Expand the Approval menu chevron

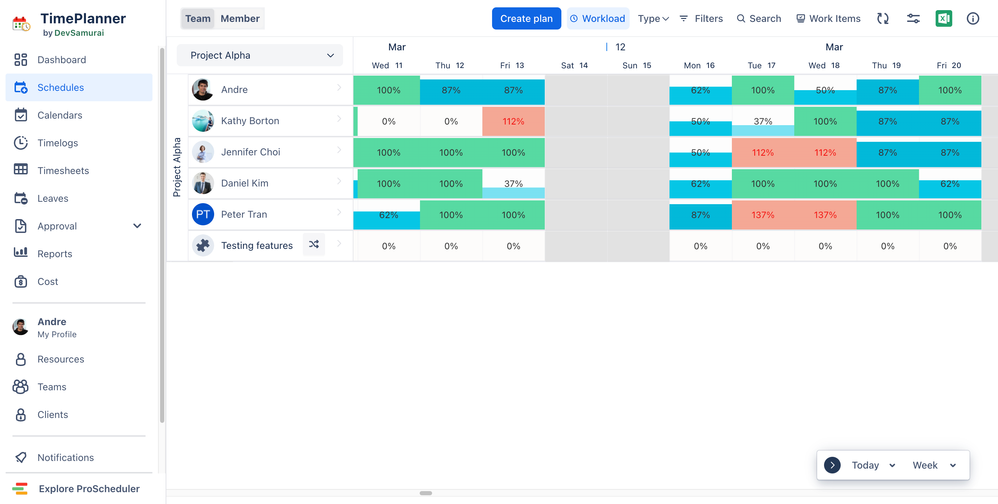point(137,226)
